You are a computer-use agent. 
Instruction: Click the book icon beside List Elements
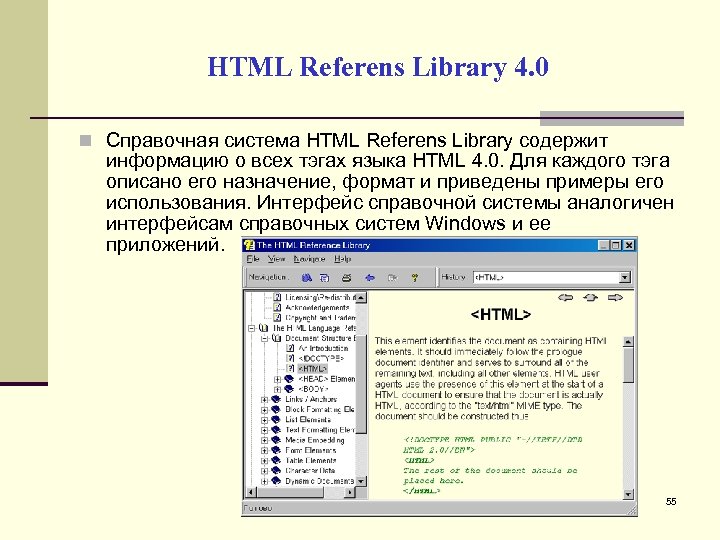click(x=276, y=419)
